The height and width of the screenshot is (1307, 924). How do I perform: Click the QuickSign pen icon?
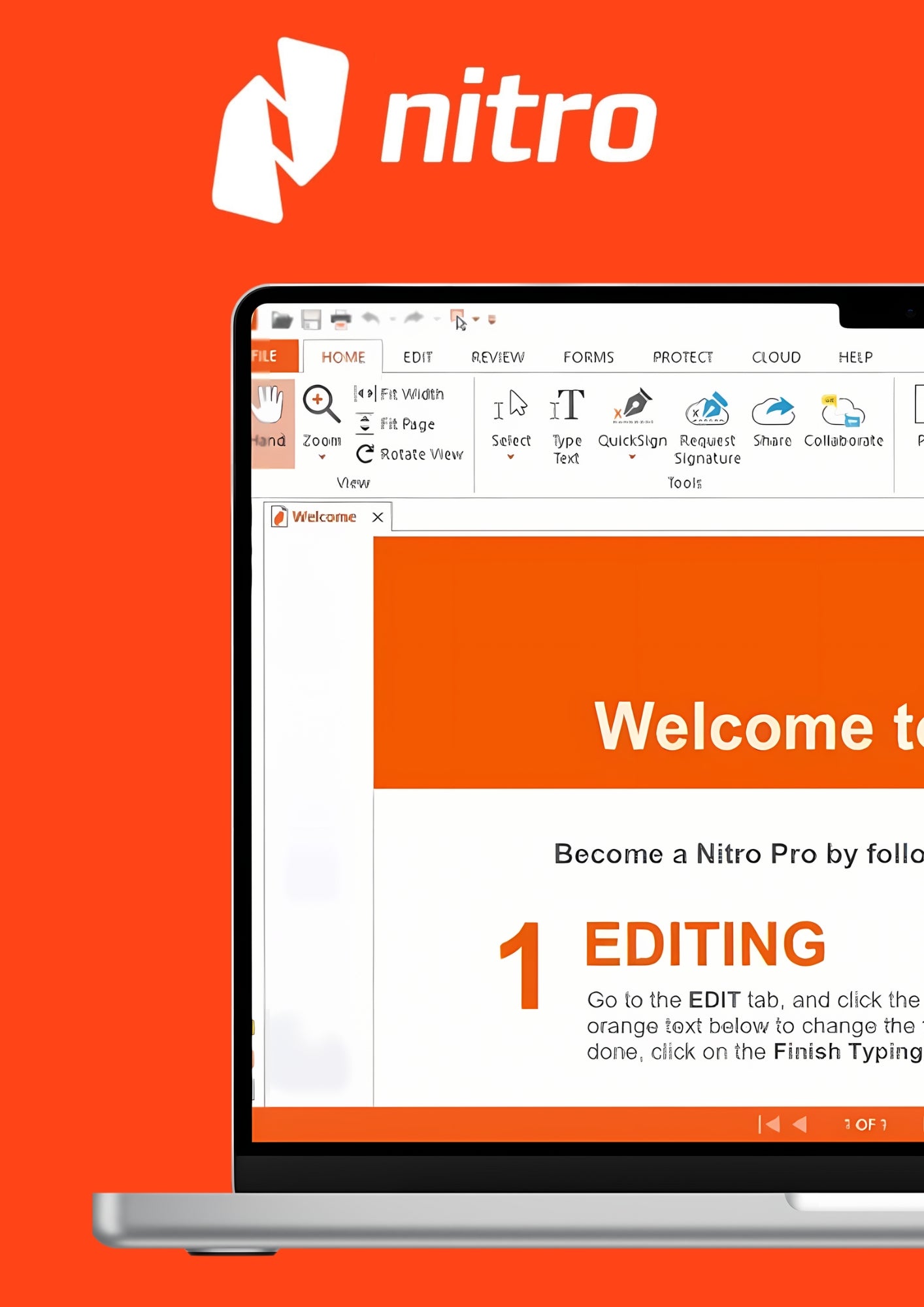(x=633, y=405)
